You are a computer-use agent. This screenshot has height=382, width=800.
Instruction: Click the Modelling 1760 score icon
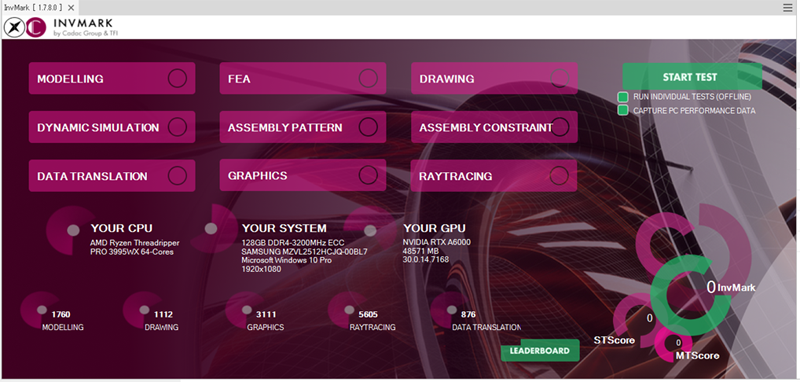(40, 310)
